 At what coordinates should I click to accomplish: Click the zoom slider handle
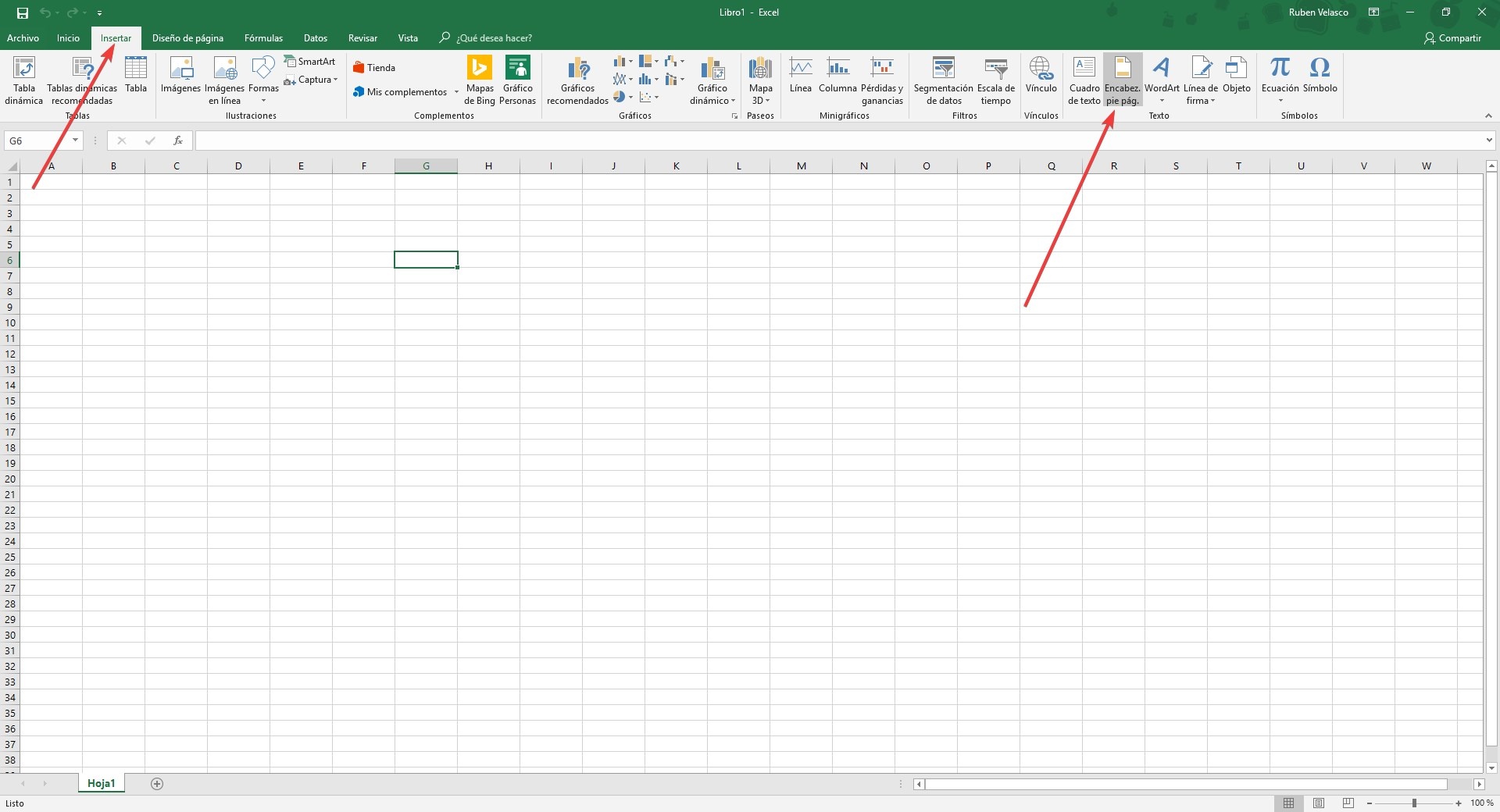pos(1414,803)
